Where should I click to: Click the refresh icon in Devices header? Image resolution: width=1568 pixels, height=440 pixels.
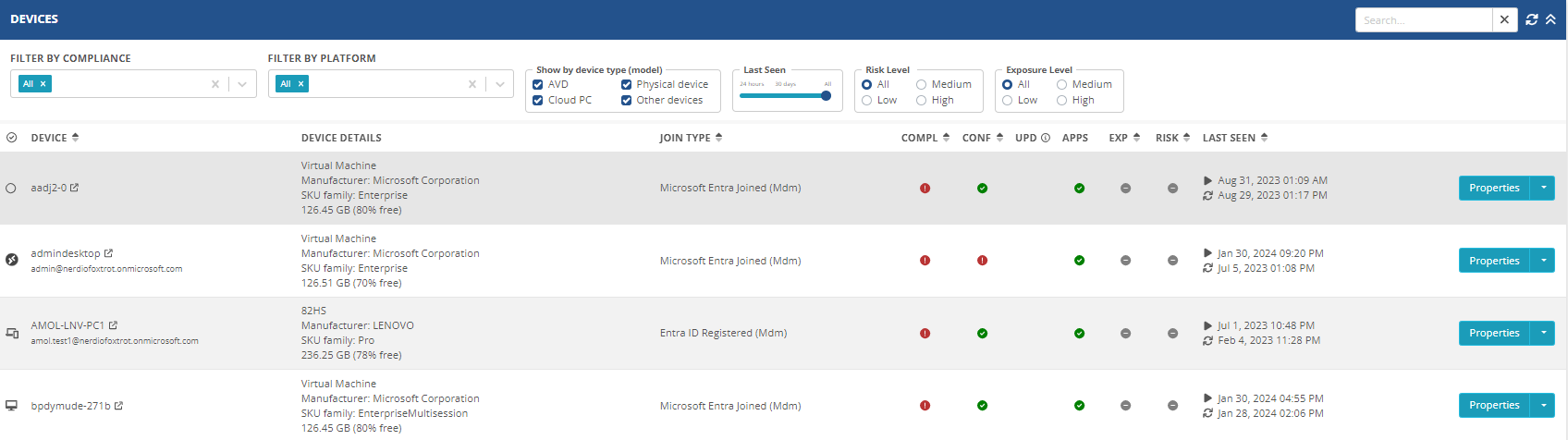tap(1532, 19)
